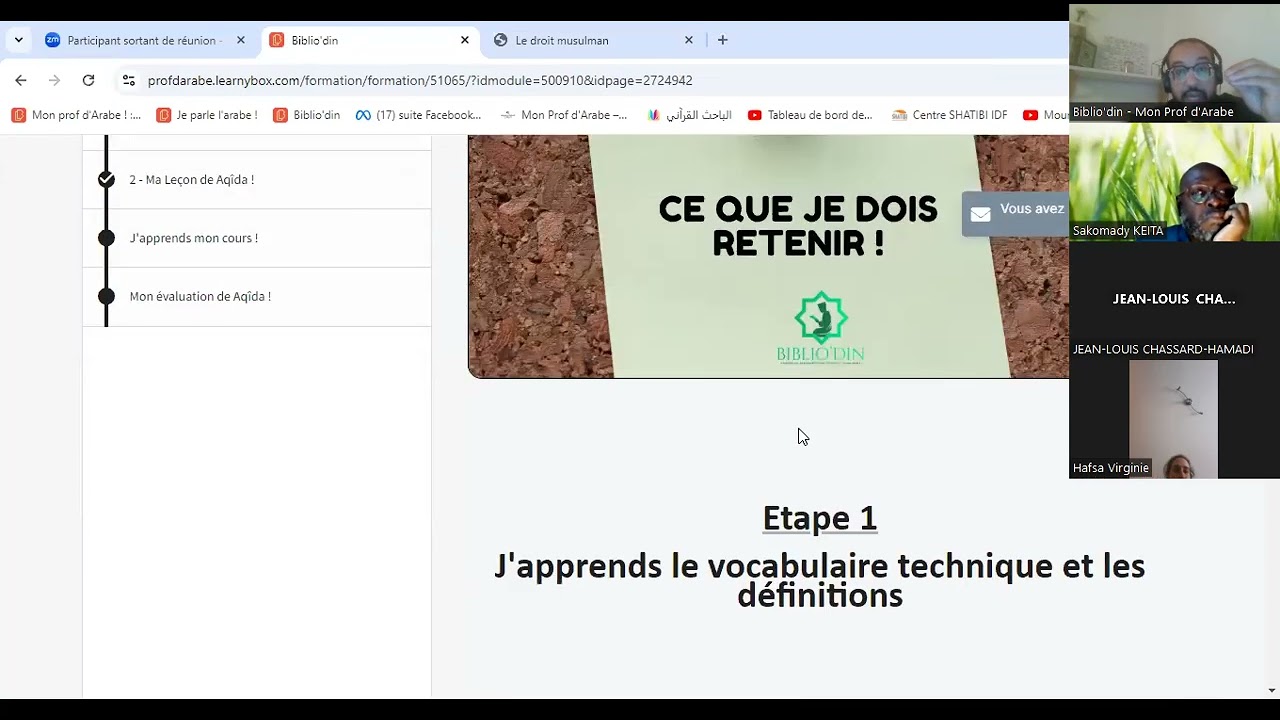Close the Le droit musulman tab
This screenshot has height=720, width=1280.
(688, 40)
